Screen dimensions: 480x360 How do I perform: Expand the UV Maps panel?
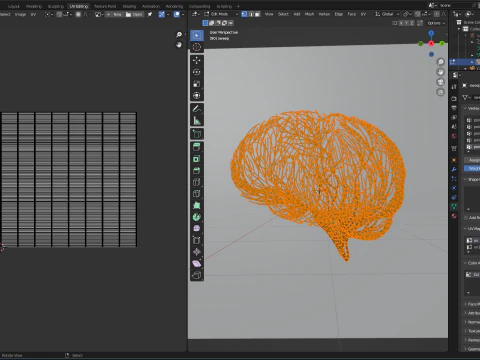(471, 229)
